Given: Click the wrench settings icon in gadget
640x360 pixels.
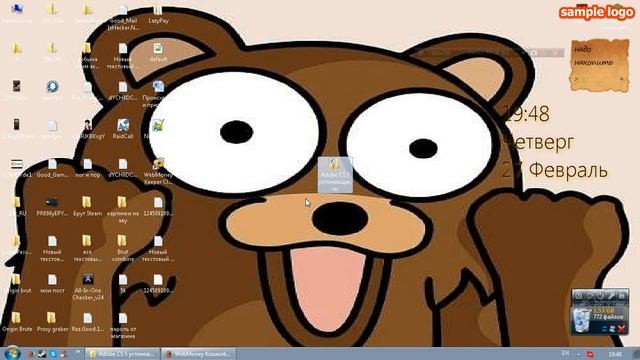Looking at the screenshot, I should click(611, 295).
